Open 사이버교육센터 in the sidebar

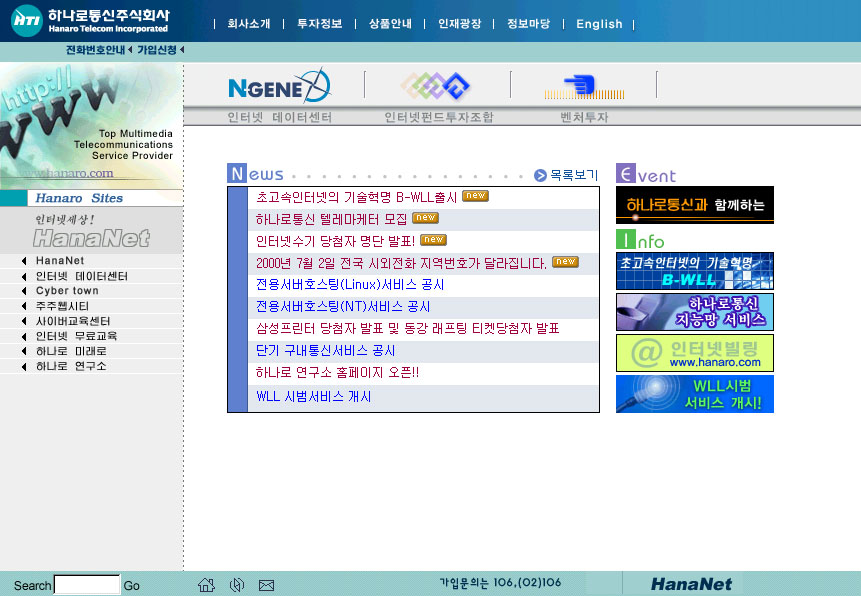(73, 321)
